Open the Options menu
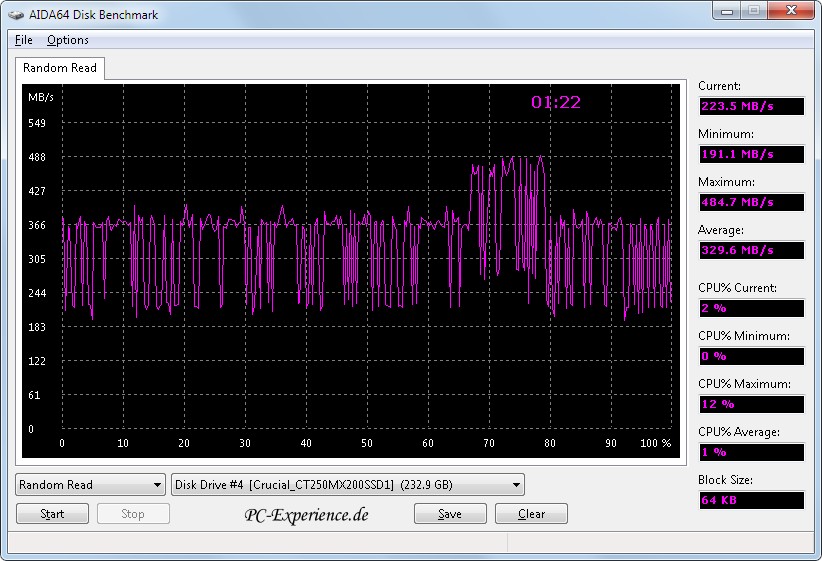Viewport: 822px width, 561px height. click(68, 40)
